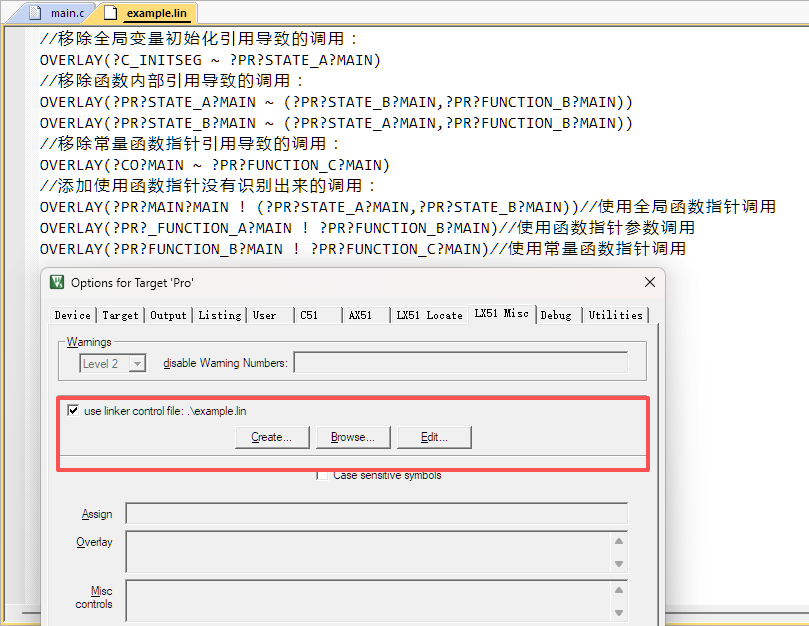Click the Overlay field's down scroll arrow

point(619,565)
